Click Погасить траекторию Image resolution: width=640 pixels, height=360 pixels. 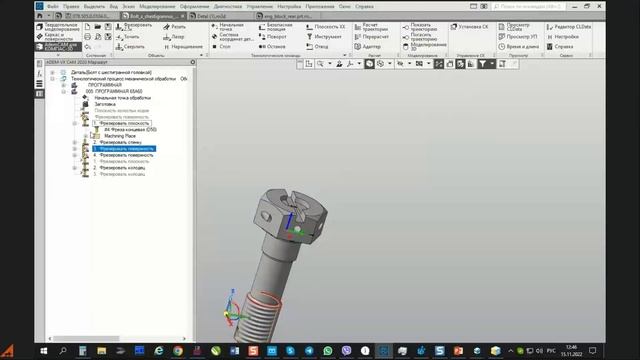click(x=420, y=37)
